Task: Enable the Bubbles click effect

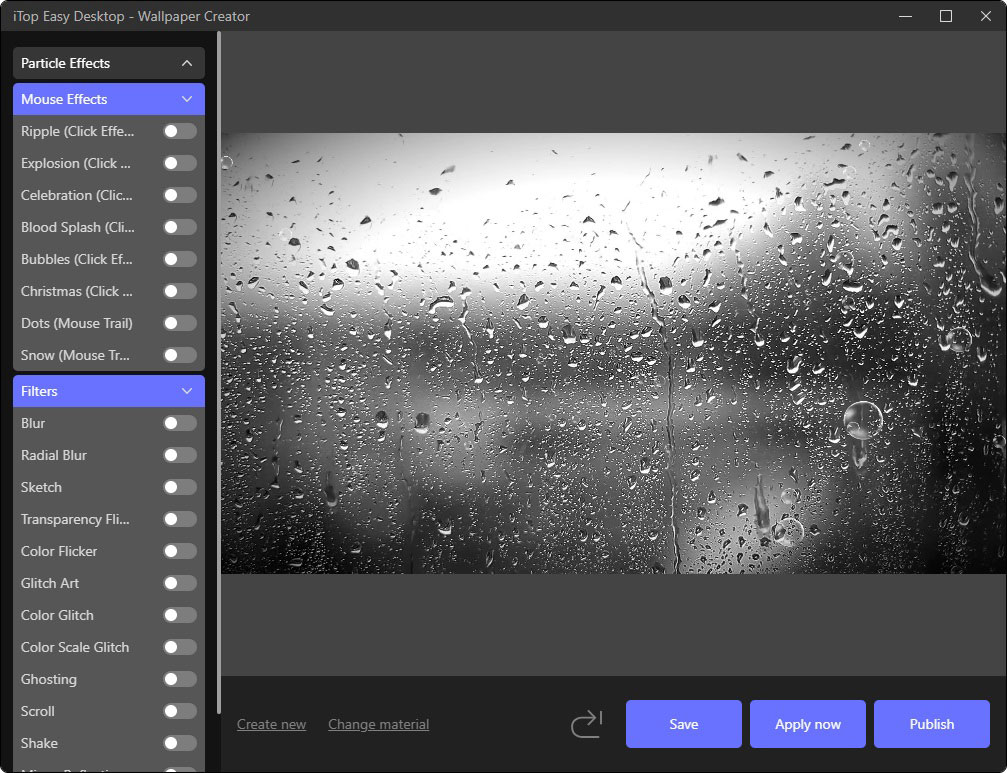Action: click(x=180, y=259)
